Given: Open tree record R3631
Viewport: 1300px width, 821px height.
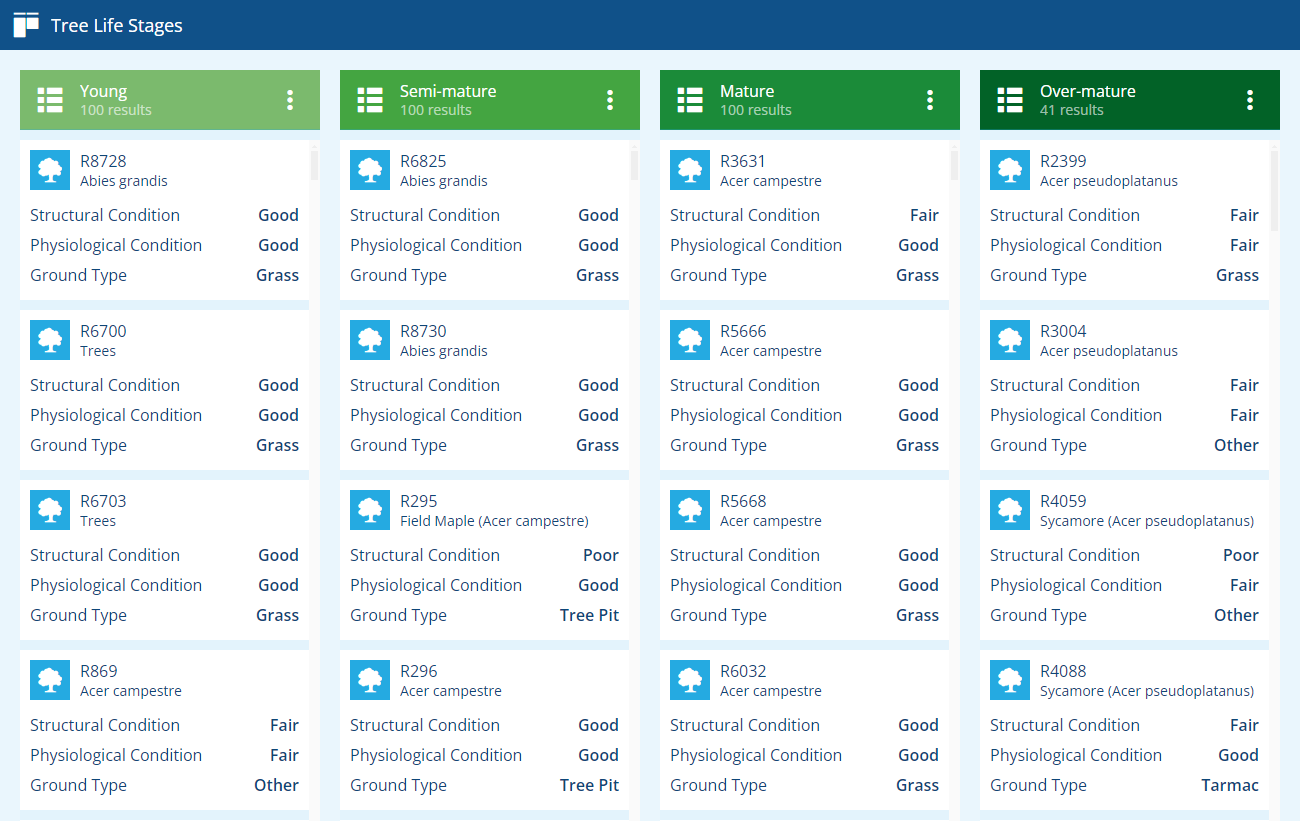Looking at the screenshot, I should click(804, 220).
